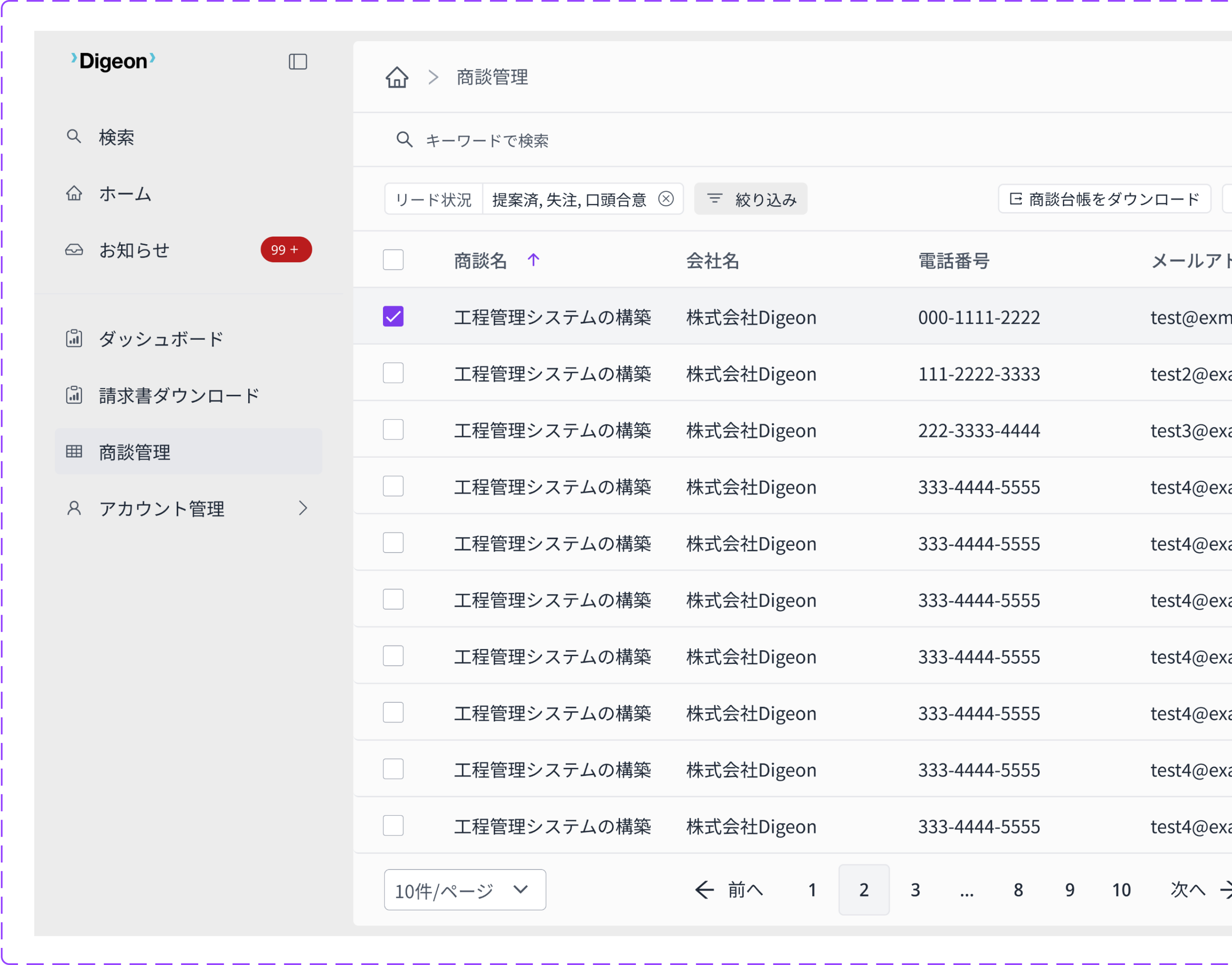
Task: Click the magnifier icon beside 検索 in the sidebar
Action: click(x=74, y=137)
